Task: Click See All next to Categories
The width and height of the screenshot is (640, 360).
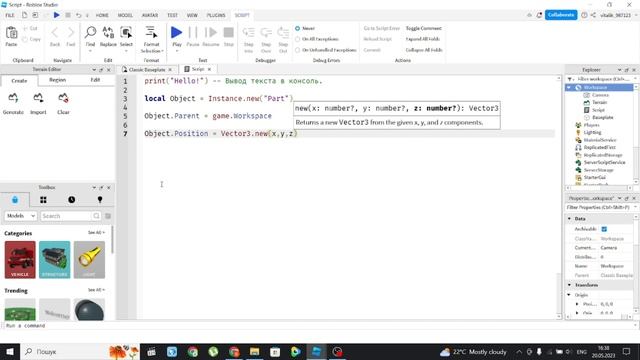Action: [96, 233]
